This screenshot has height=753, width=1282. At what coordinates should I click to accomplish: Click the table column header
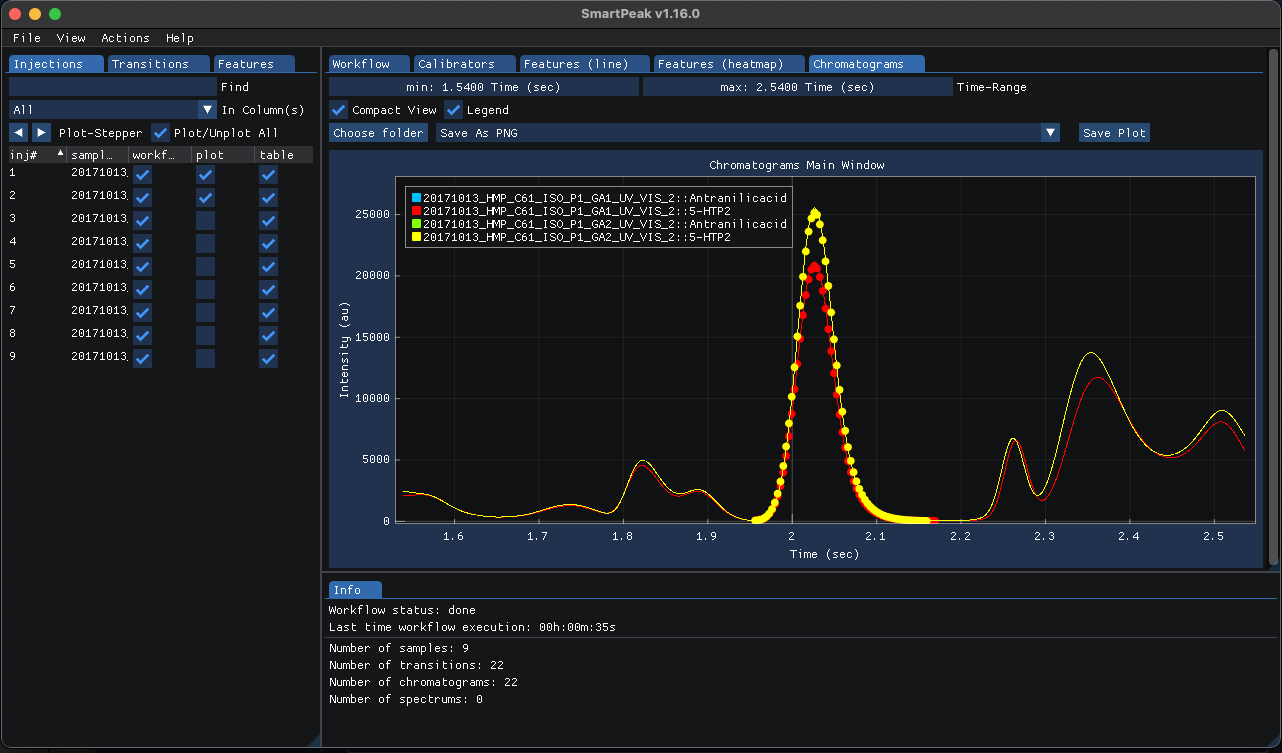point(285,155)
